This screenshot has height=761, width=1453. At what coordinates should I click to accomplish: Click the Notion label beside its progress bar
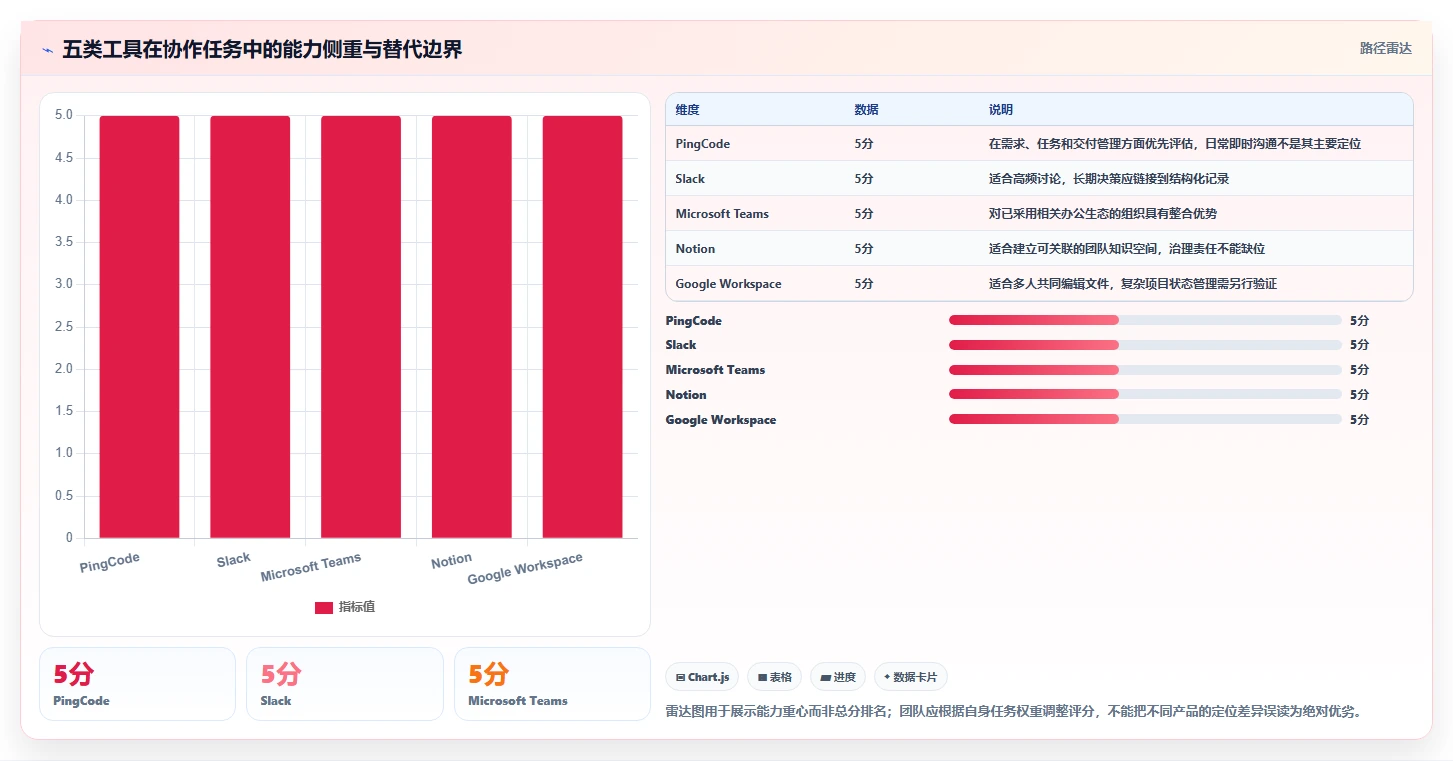(686, 395)
